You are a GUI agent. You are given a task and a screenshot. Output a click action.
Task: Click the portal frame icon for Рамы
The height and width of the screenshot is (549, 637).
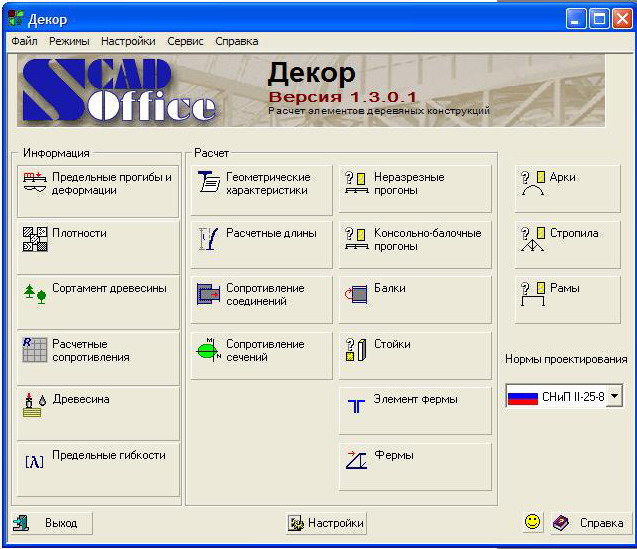(533, 294)
